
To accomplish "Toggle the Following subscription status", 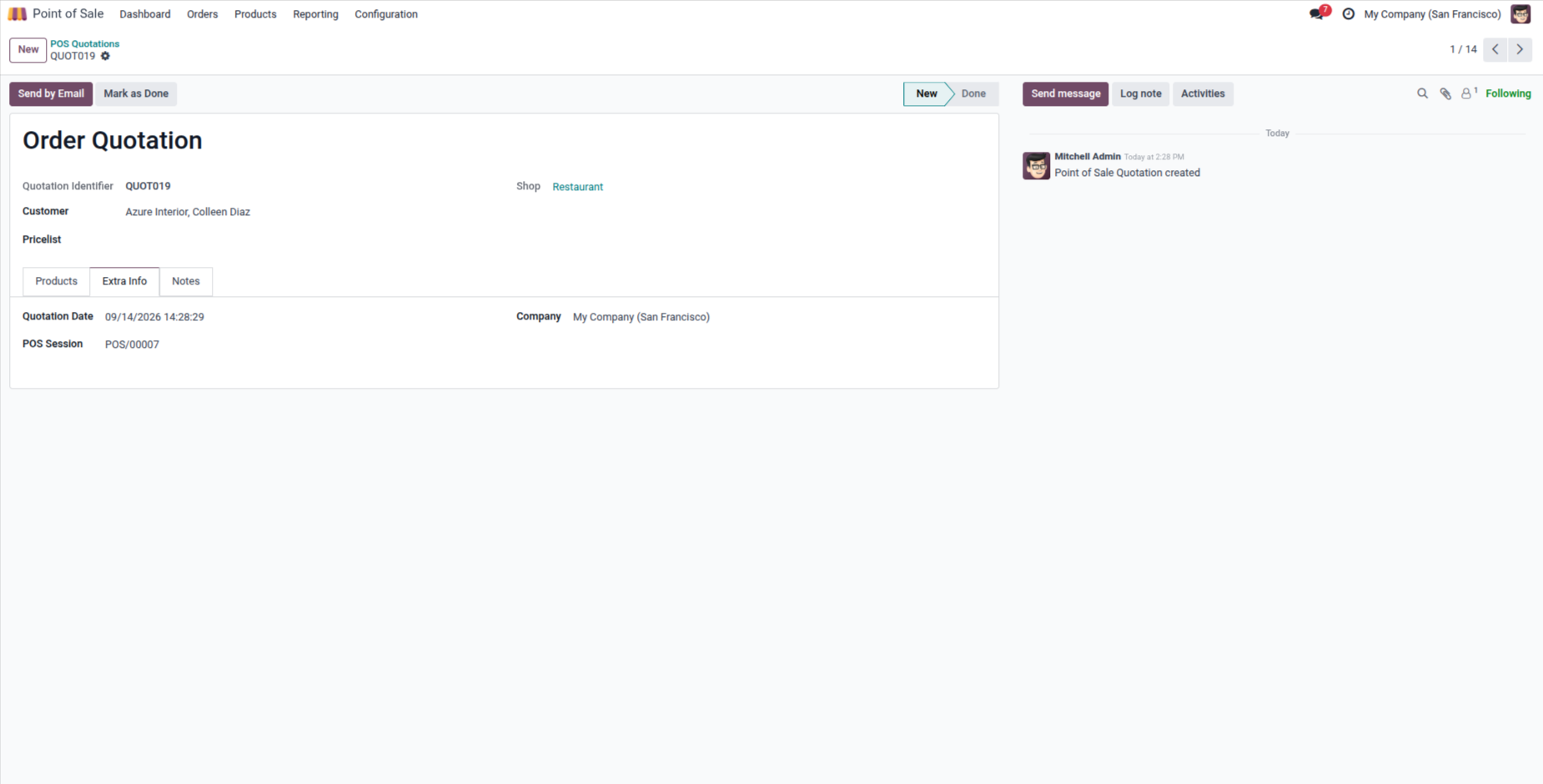I will pyautogui.click(x=1508, y=93).
